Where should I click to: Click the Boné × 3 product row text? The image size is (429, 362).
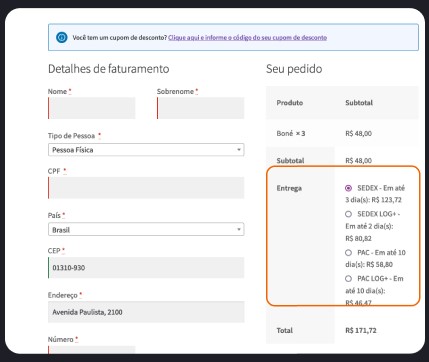(291, 133)
